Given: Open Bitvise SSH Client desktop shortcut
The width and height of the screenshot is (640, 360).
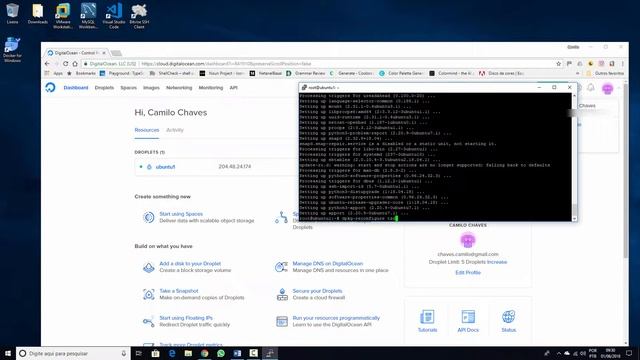Looking at the screenshot, I should 139,16.
